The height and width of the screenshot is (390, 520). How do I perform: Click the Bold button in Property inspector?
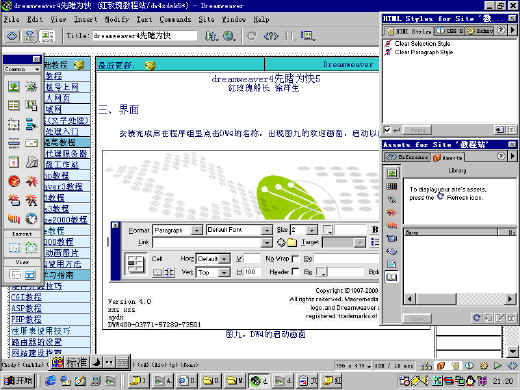(375, 230)
